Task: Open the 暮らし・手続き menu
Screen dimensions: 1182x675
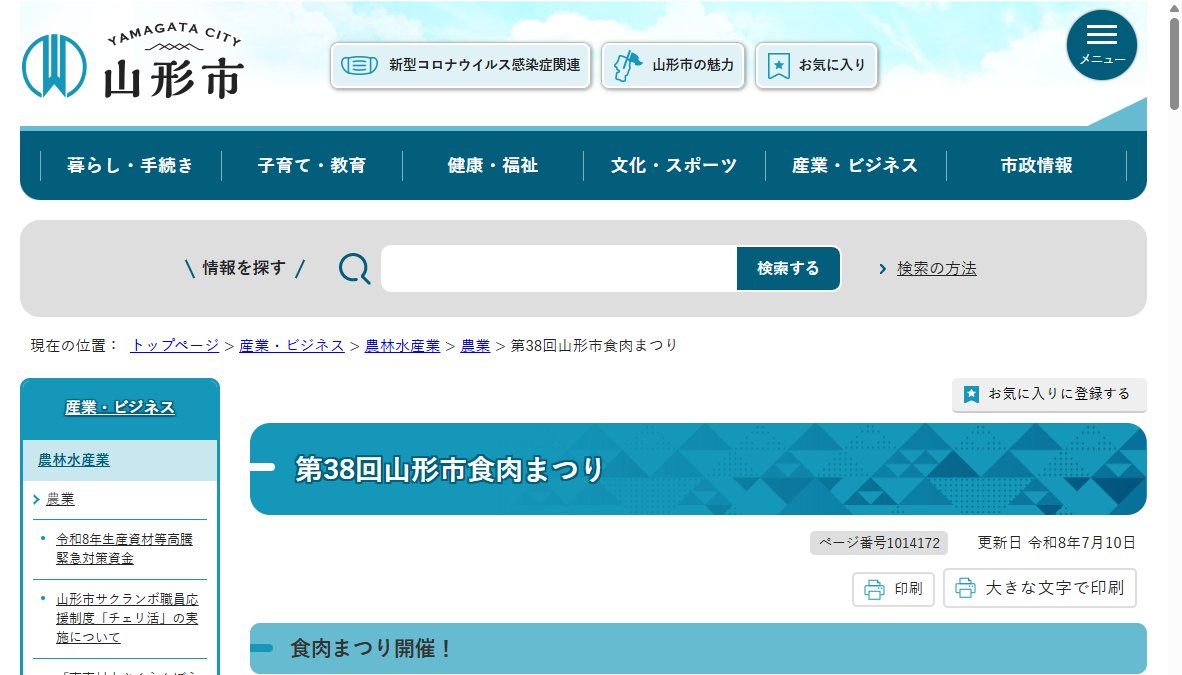Action: pyautogui.click(x=130, y=165)
